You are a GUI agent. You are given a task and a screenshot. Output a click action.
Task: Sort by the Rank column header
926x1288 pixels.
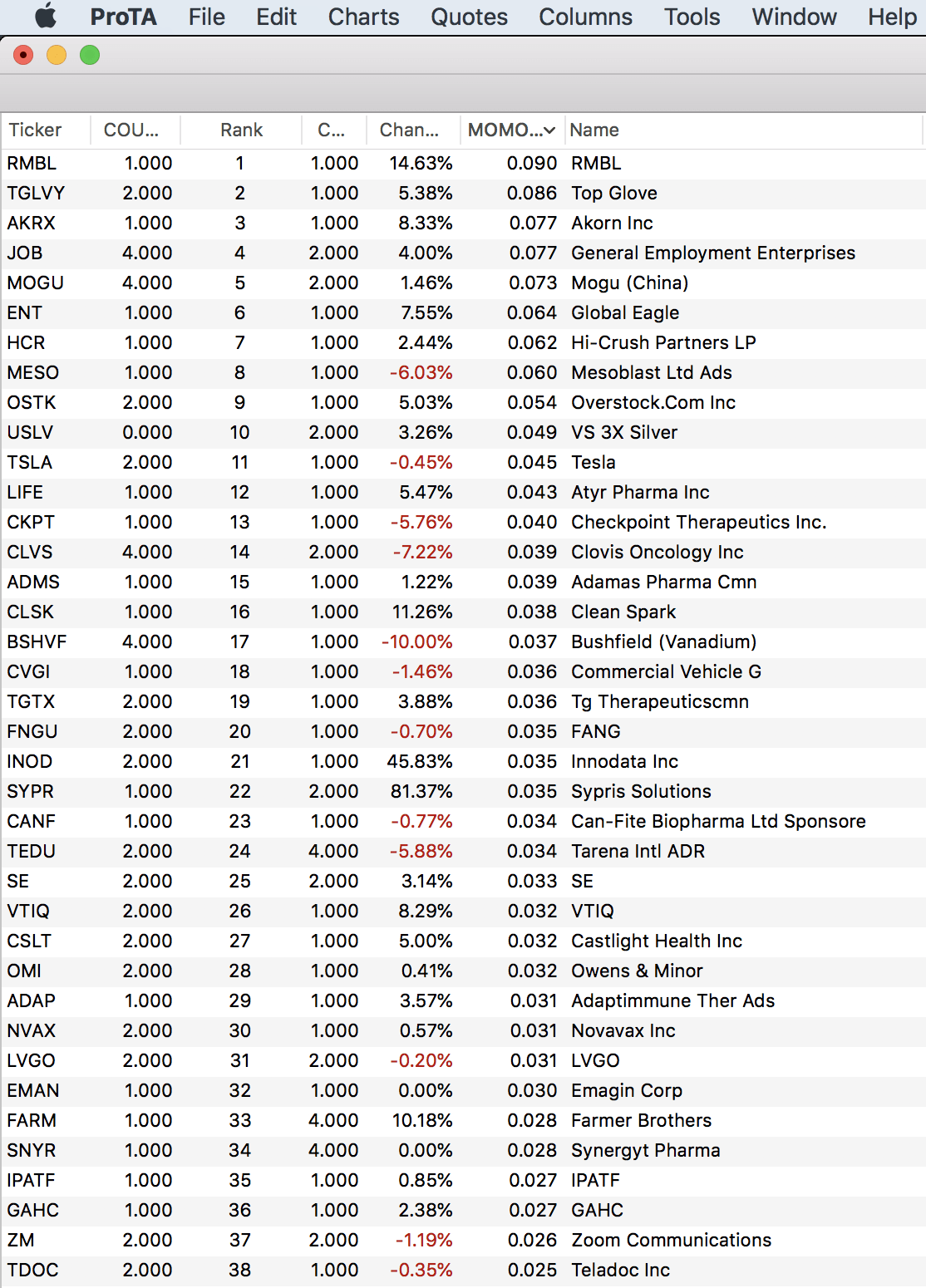(241, 130)
